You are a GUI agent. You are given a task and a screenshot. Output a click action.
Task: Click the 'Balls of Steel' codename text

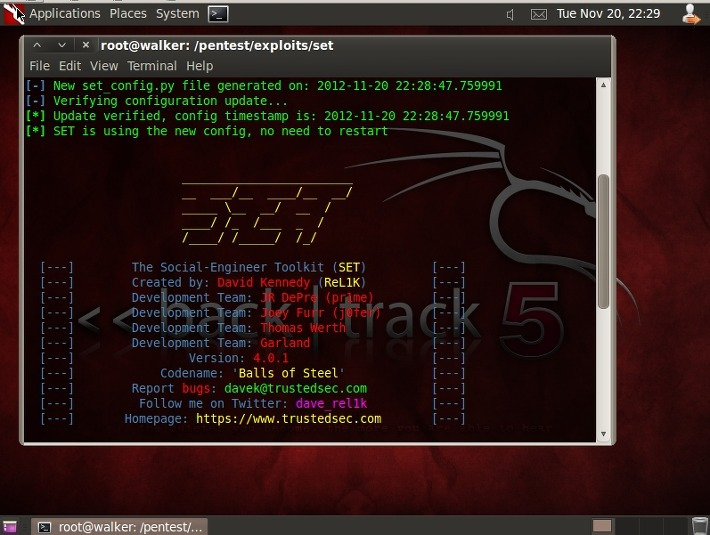pyautogui.click(x=288, y=373)
